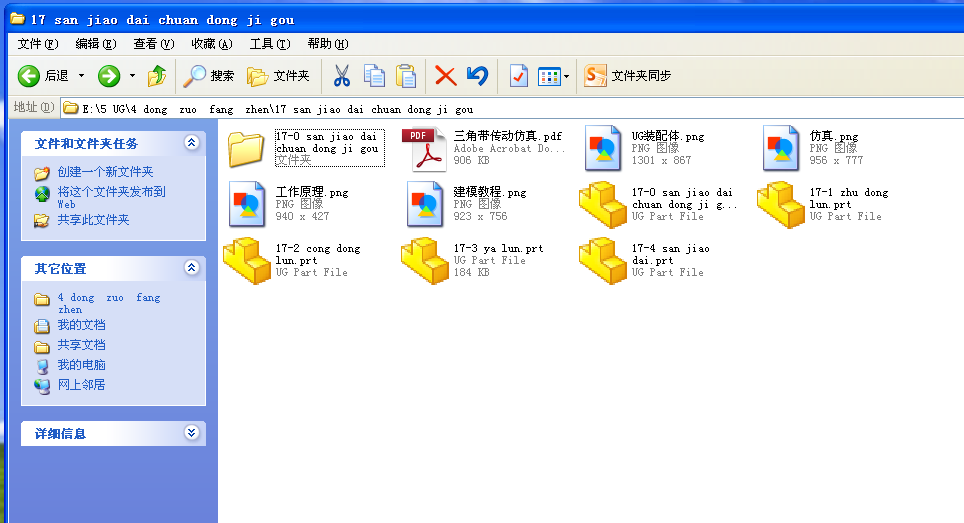The height and width of the screenshot is (523, 964).
Task: Click the 三角带传动仿真.pdf file name
Action: point(508,136)
